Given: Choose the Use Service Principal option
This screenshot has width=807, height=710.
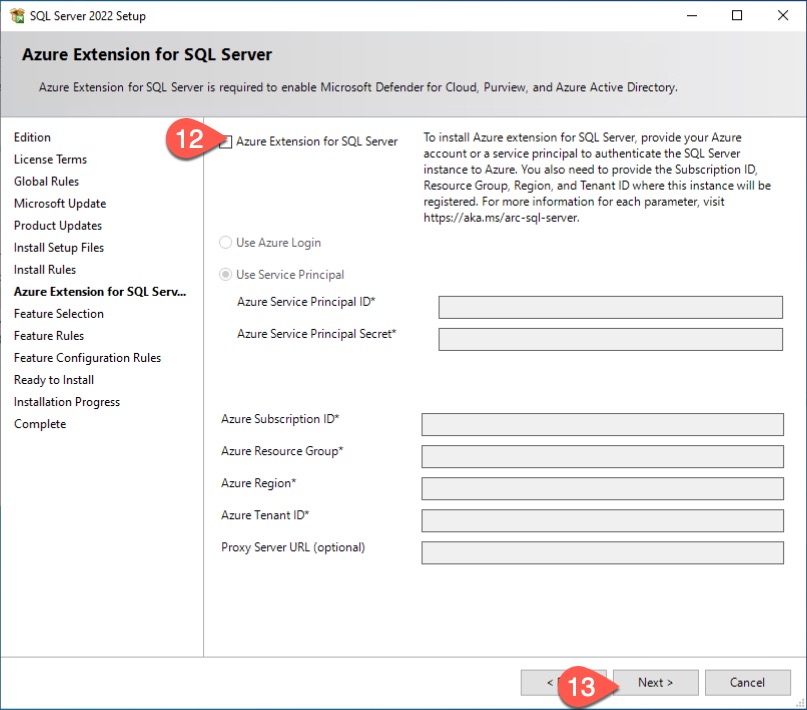Looking at the screenshot, I should pyautogui.click(x=226, y=275).
